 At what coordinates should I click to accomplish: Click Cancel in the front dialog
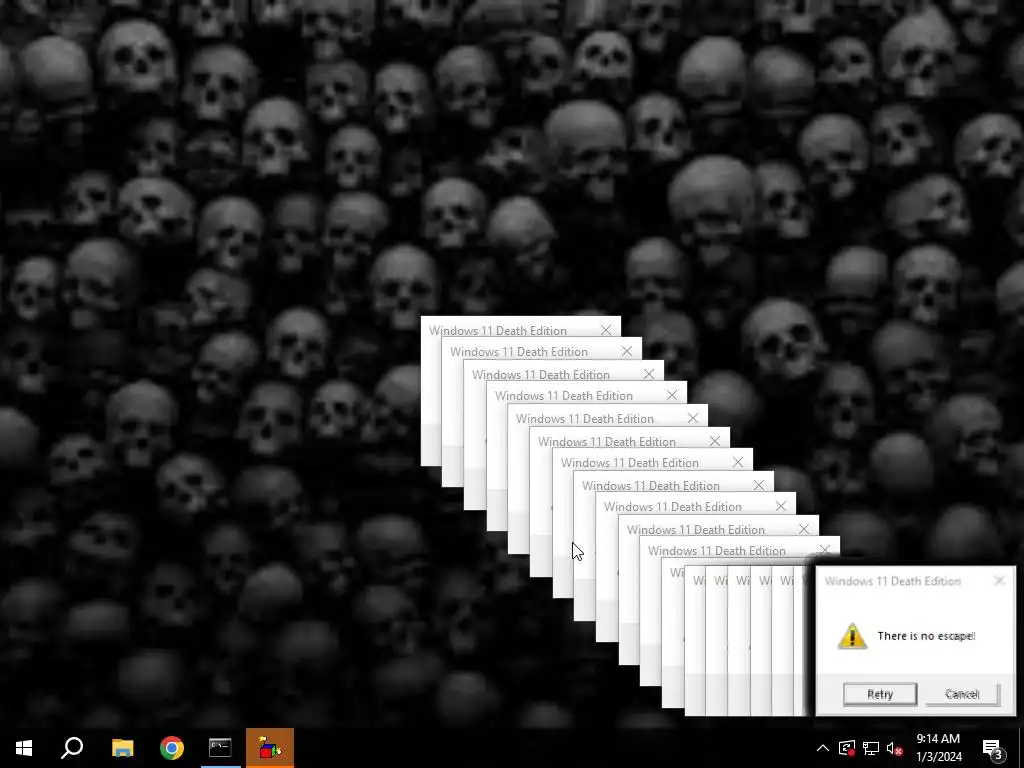(962, 694)
